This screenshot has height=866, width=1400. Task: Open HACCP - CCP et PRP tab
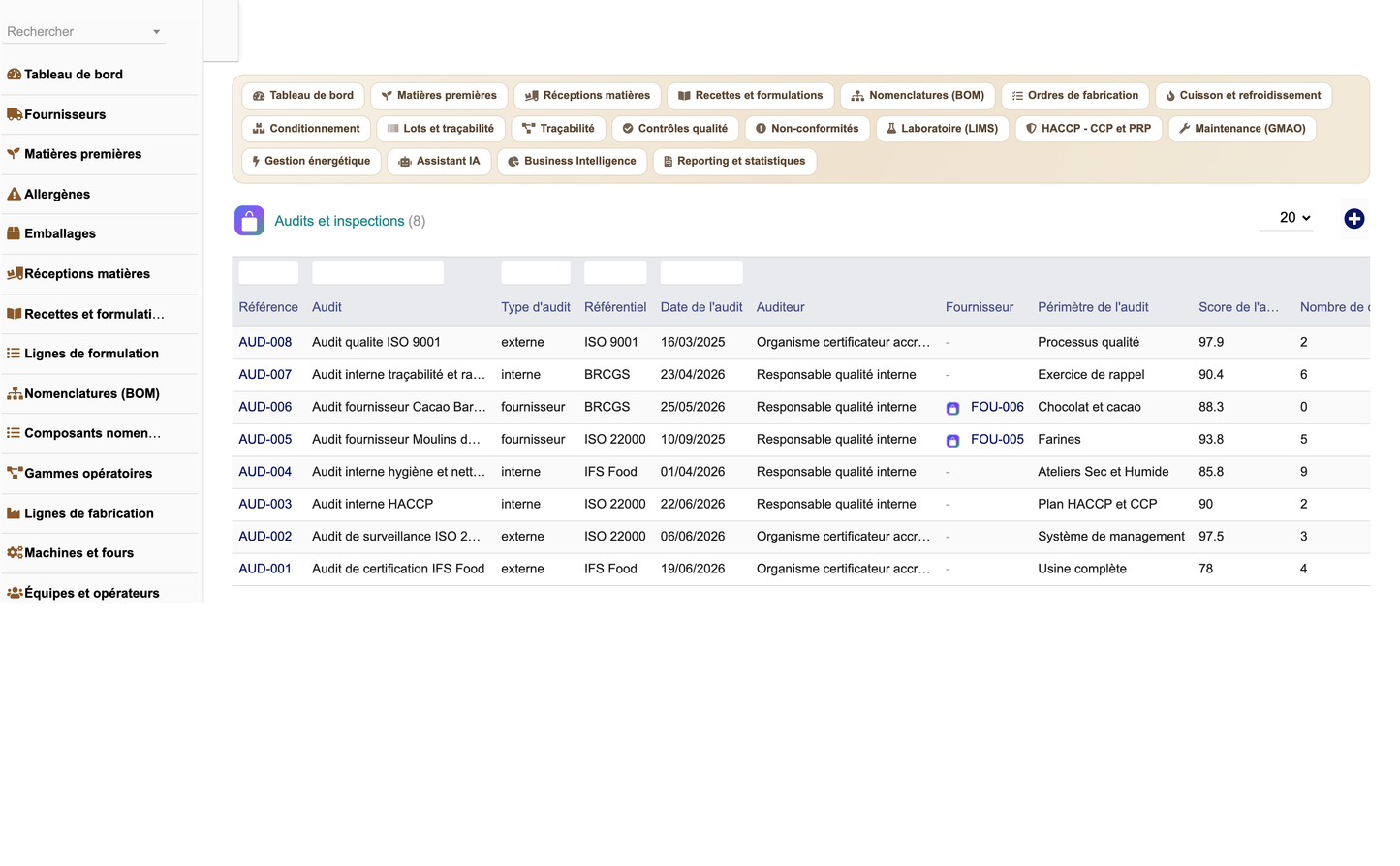1088,129
